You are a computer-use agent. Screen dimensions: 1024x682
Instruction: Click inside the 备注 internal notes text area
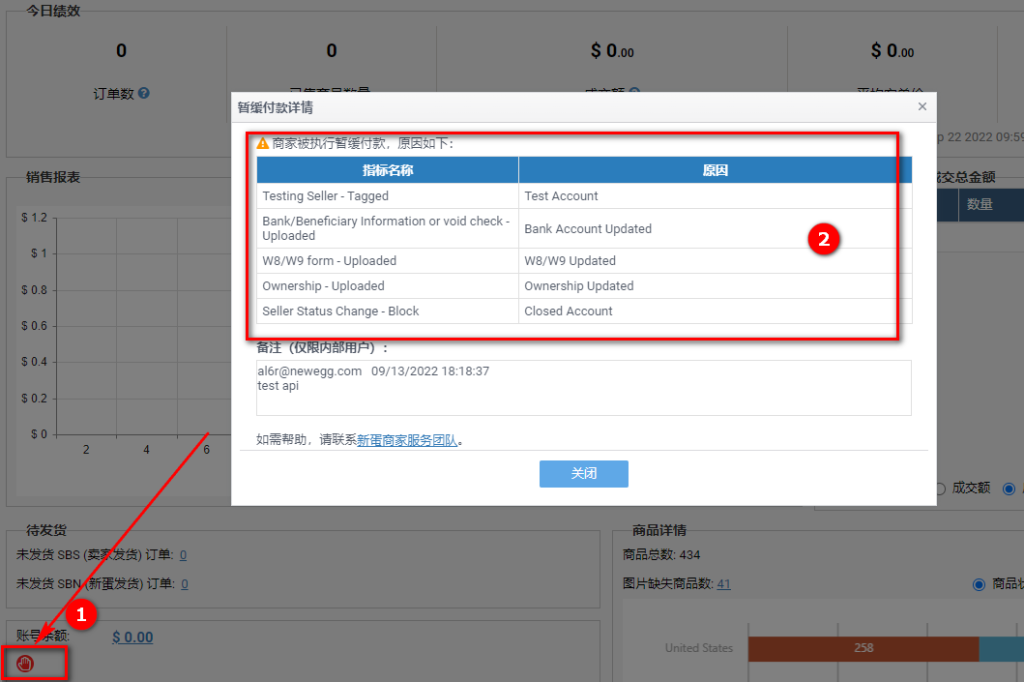coord(583,387)
